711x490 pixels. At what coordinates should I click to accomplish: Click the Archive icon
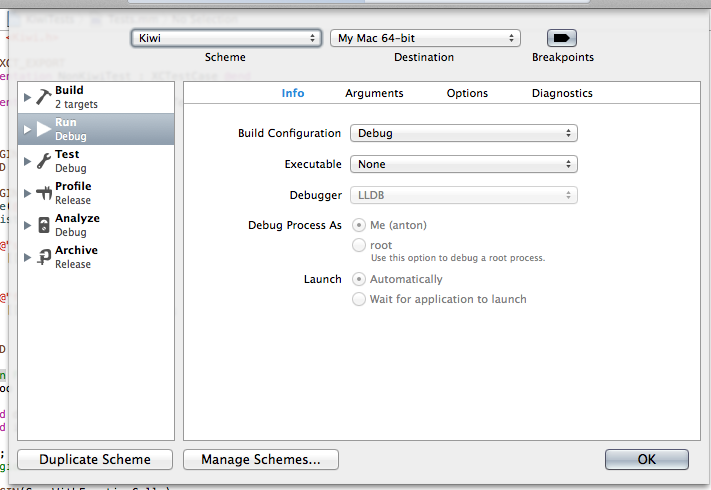pyautogui.click(x=44, y=257)
